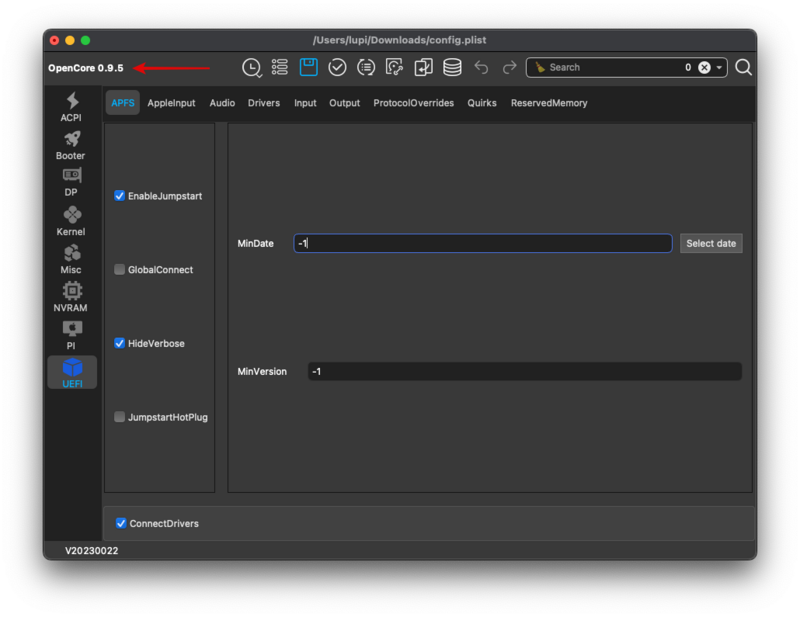Click the redo arrow in toolbar
The width and height of the screenshot is (800, 617).
pyautogui.click(x=510, y=67)
